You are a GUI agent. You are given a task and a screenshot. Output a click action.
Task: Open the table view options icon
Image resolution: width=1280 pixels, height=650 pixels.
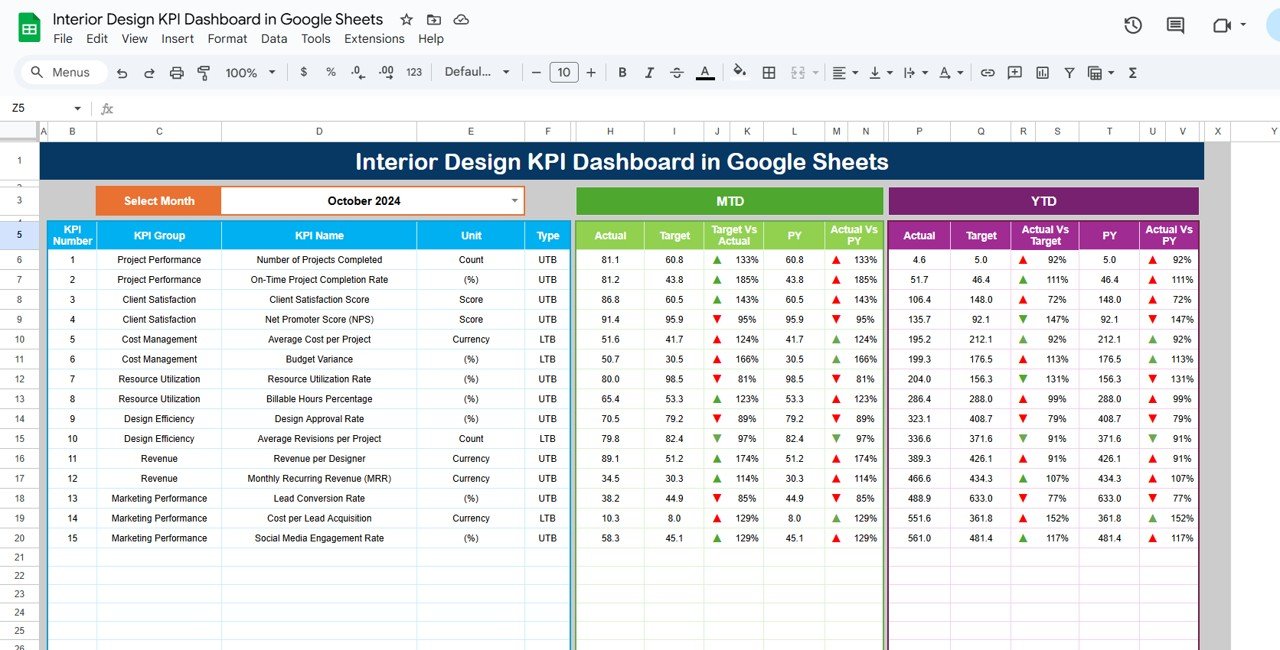click(x=1100, y=73)
